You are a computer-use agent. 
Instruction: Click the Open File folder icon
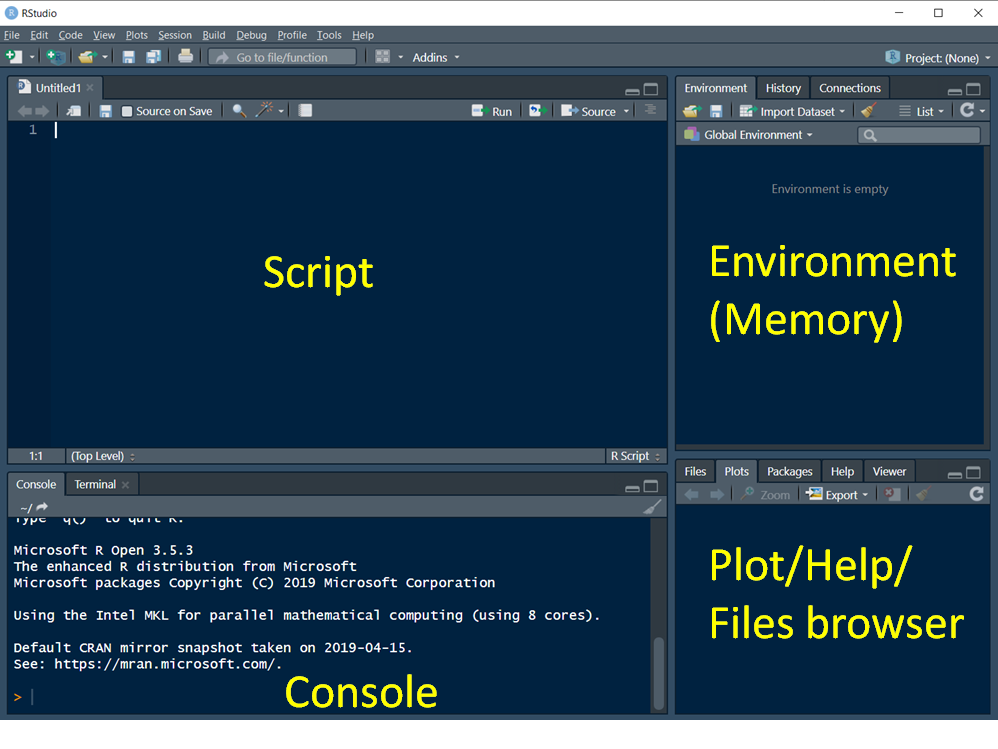pos(87,57)
